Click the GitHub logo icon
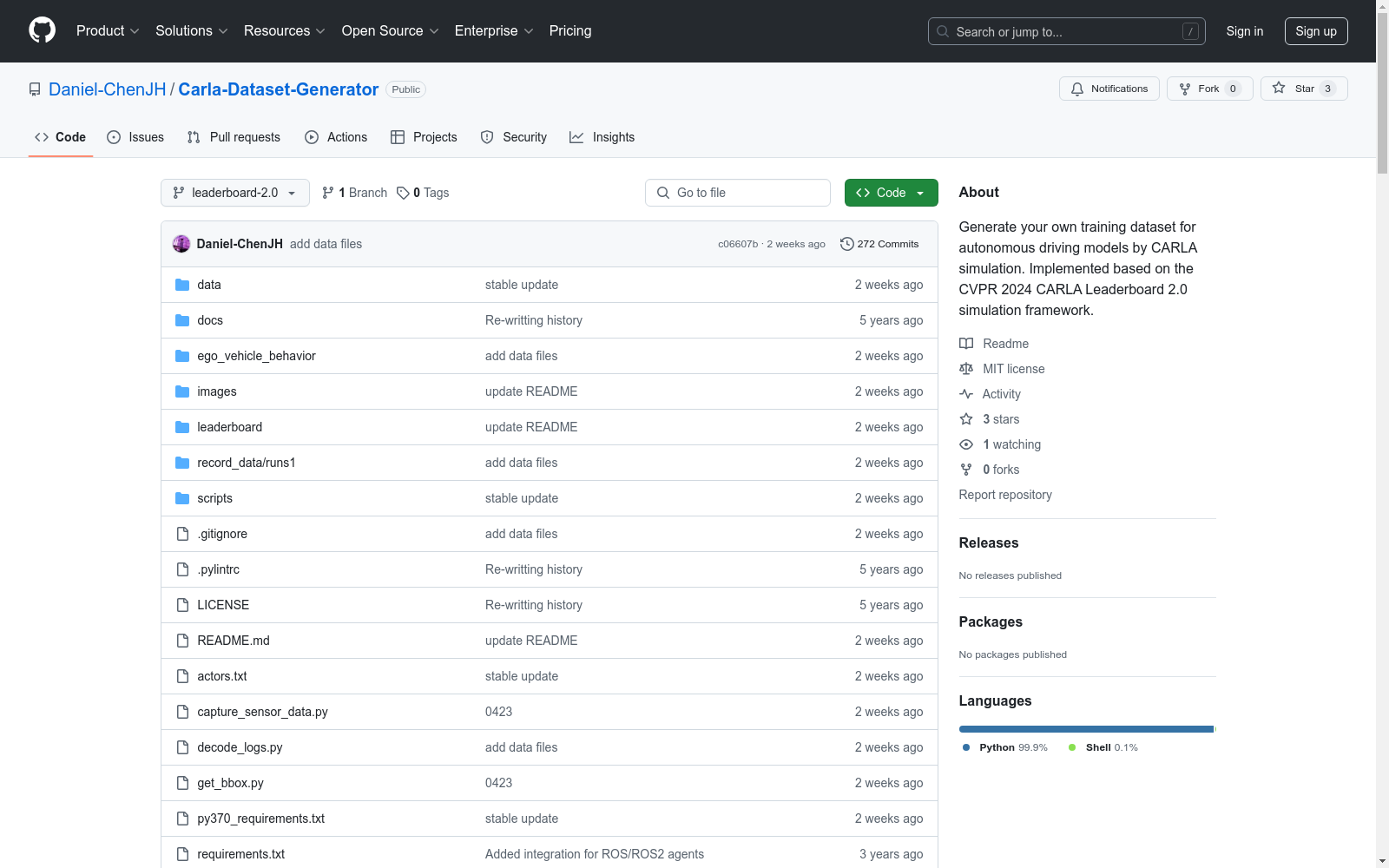This screenshot has height=868, width=1389. click(x=42, y=30)
